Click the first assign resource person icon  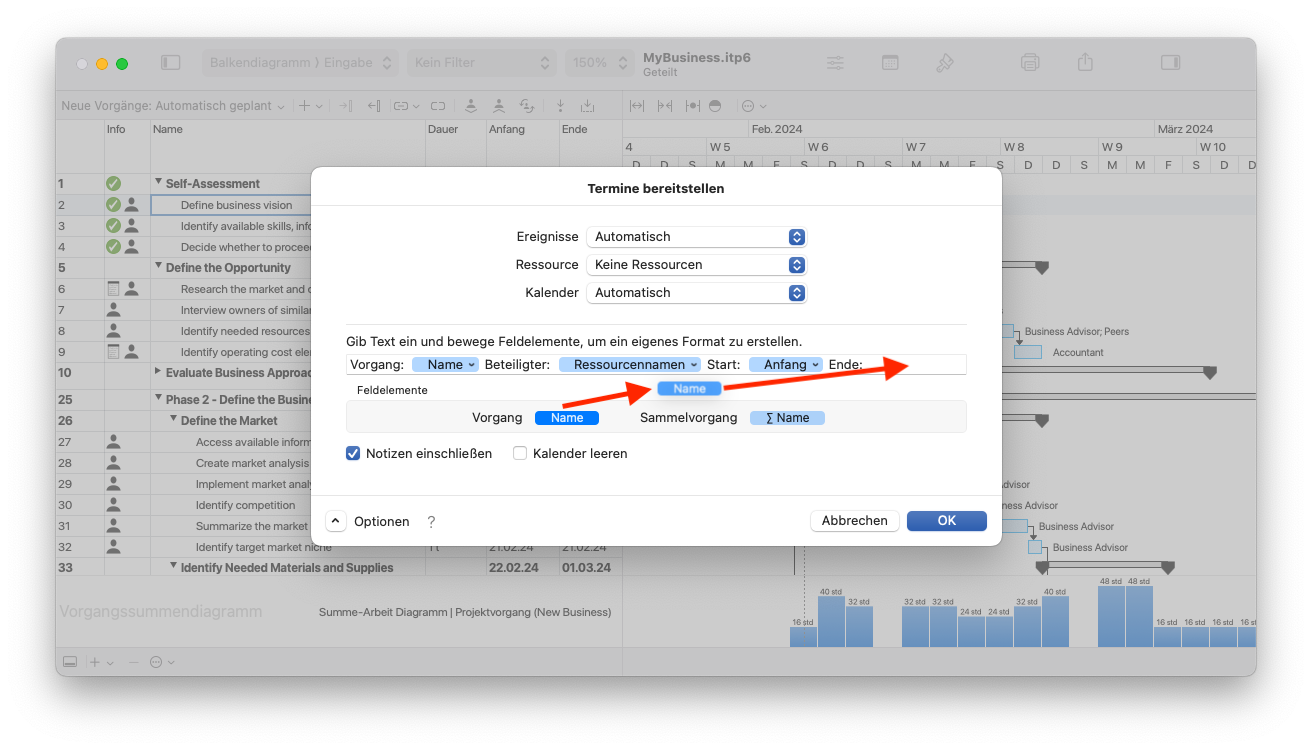click(471, 105)
